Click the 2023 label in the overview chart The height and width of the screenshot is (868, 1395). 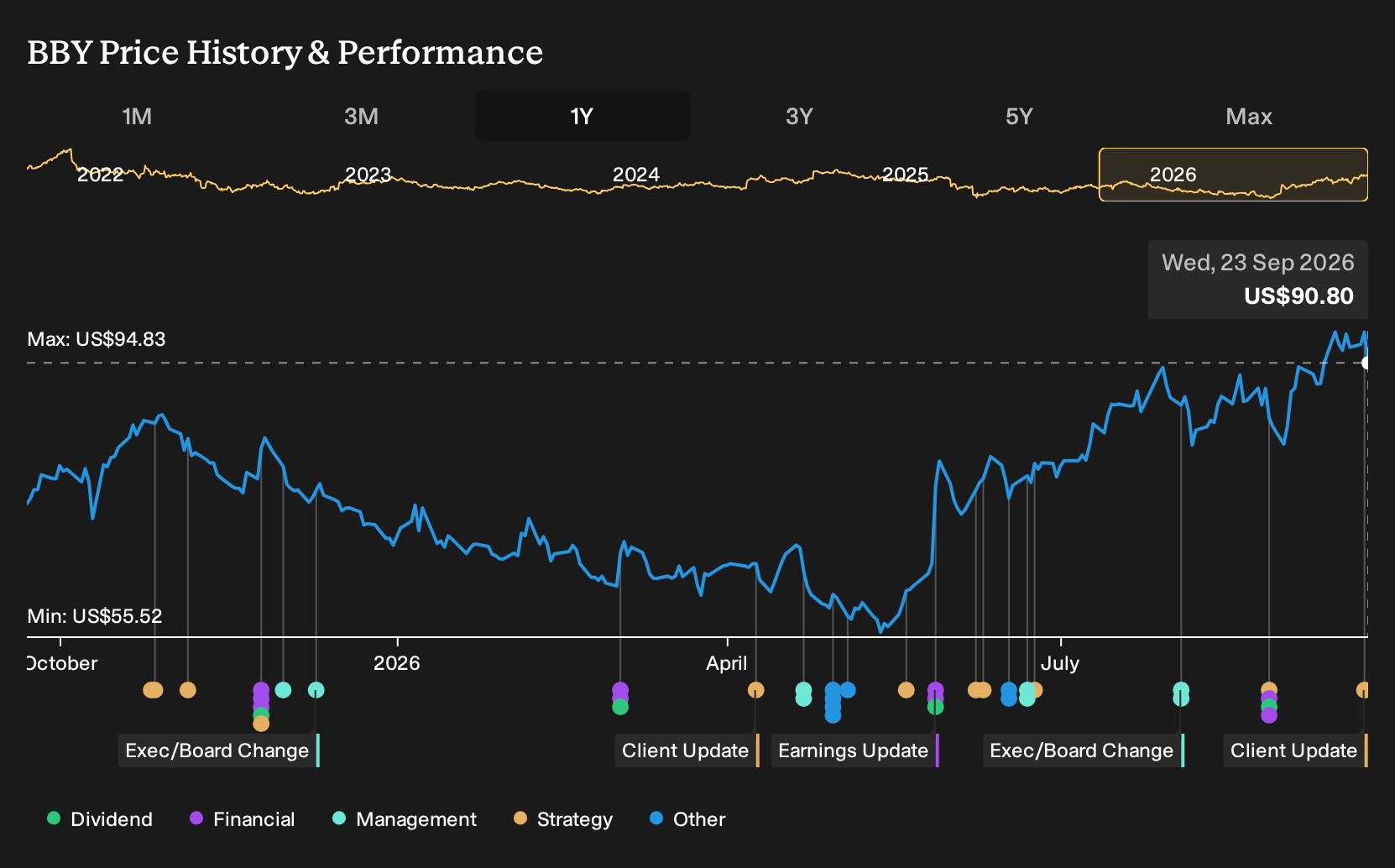[368, 175]
